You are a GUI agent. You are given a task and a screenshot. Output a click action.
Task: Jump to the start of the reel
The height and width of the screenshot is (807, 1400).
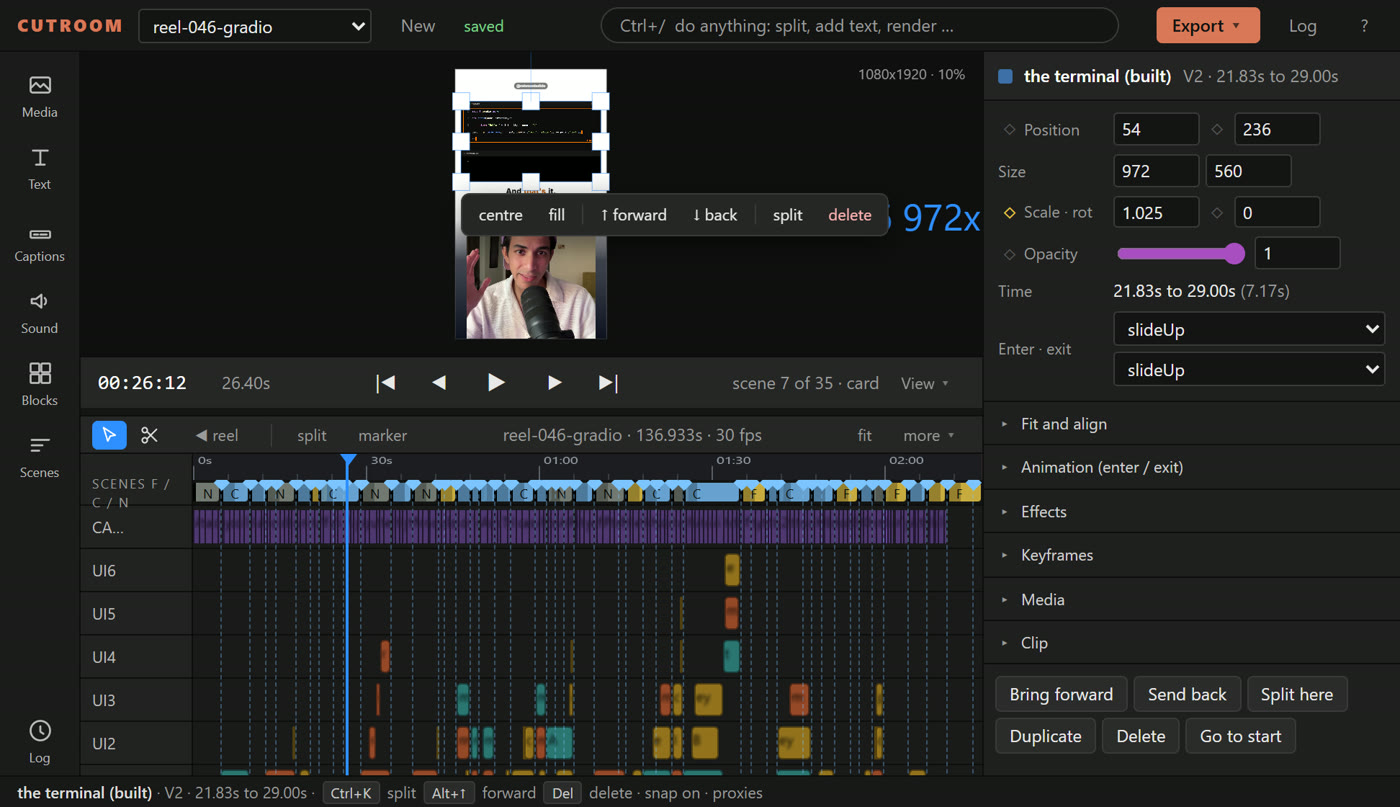[x=386, y=383]
